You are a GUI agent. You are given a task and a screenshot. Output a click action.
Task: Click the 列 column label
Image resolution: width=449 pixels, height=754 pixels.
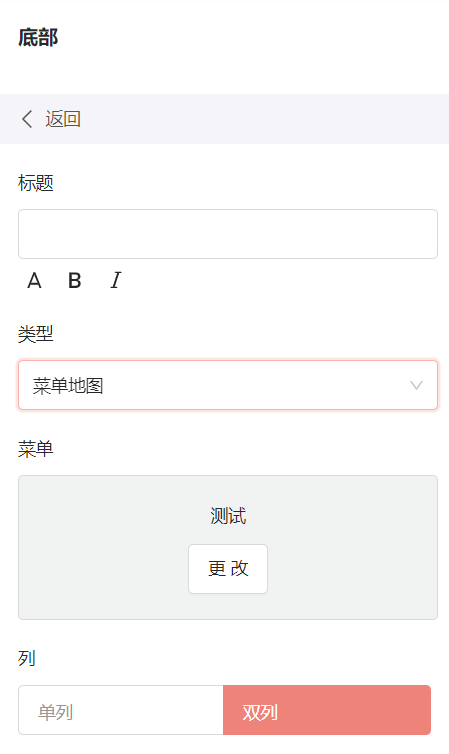pyautogui.click(x=27, y=658)
